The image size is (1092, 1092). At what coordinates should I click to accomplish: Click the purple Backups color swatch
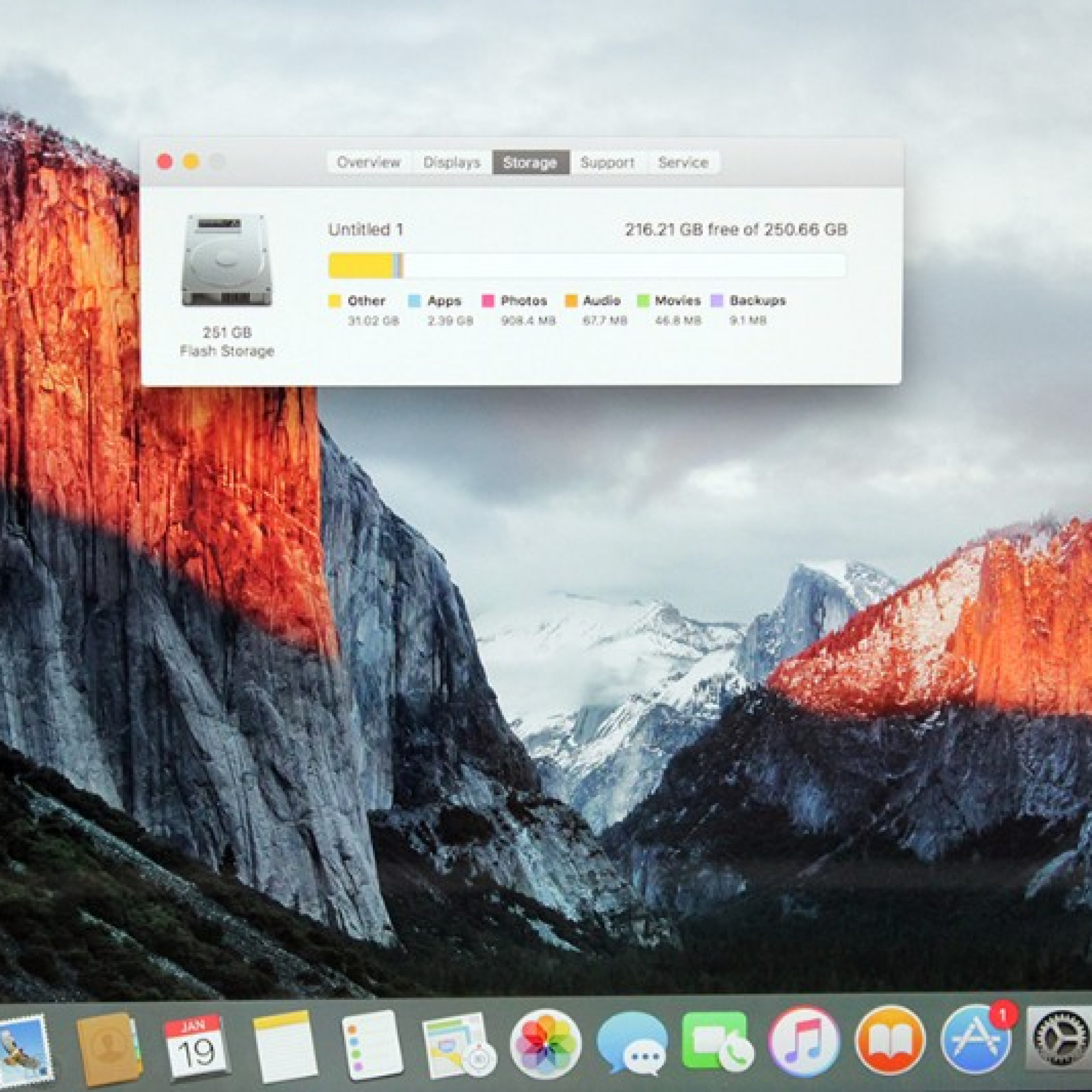tap(717, 301)
